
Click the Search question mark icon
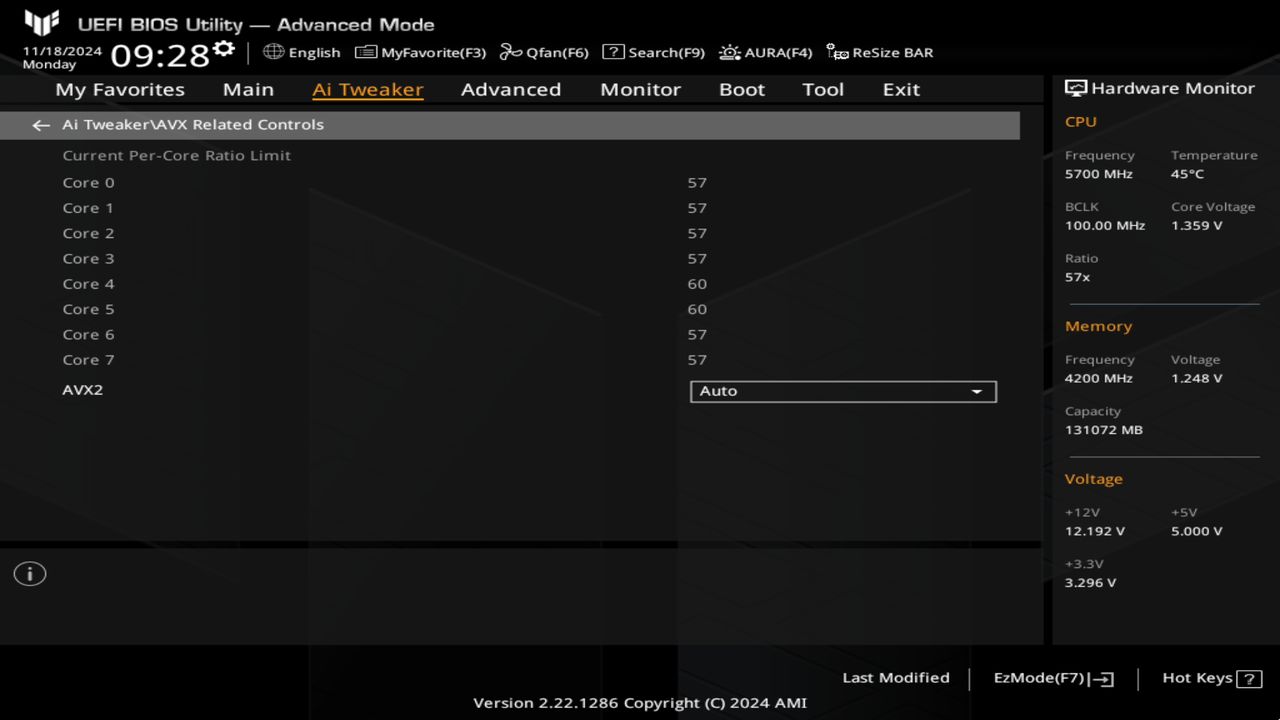(x=613, y=52)
